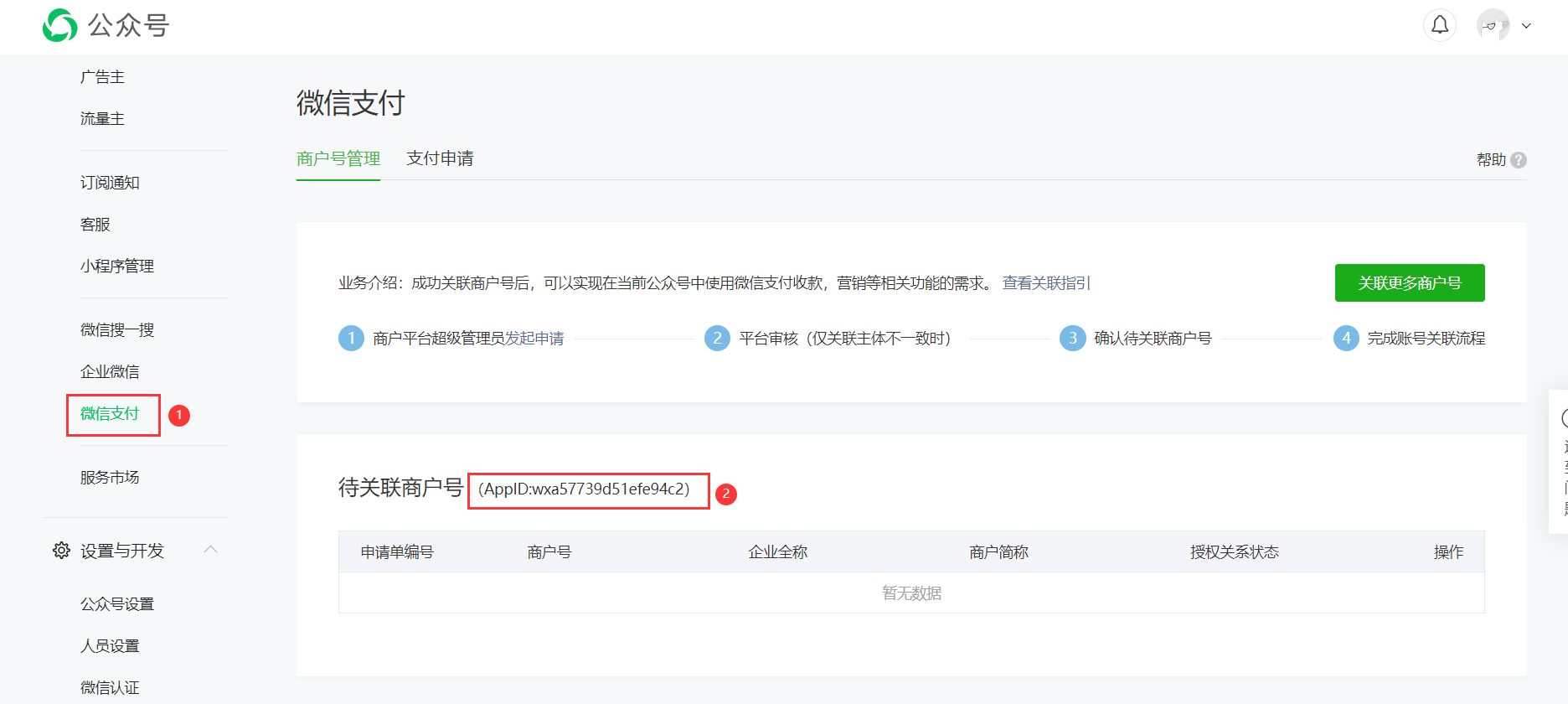Screen dimensions: 1568x704
Task: Click the 关联更多商户号 button
Action: [x=1410, y=282]
